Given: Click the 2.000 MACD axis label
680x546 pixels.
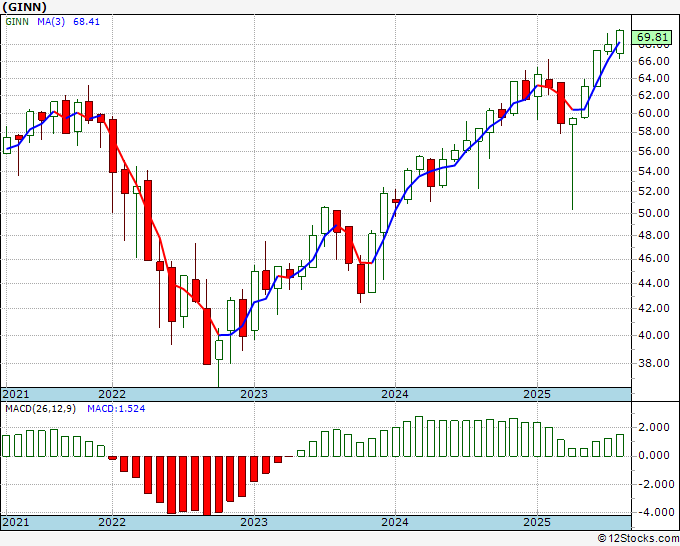Looking at the screenshot, I should [x=656, y=428].
